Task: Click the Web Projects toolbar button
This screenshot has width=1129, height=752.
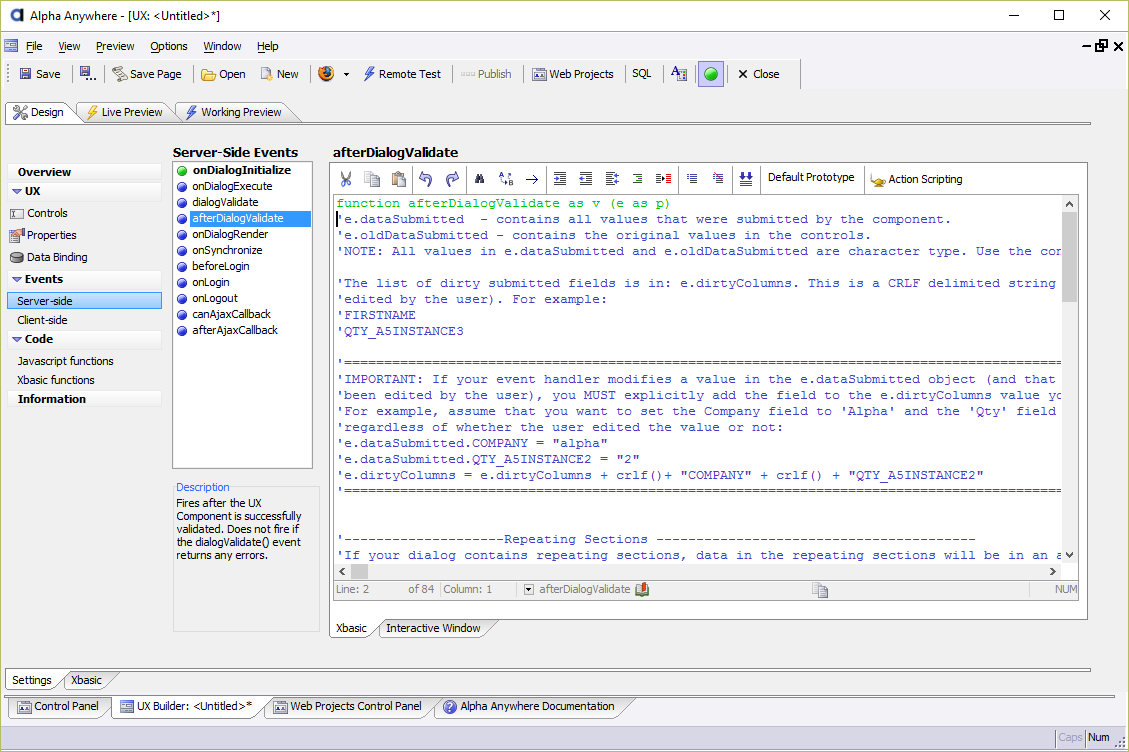Action: [573, 73]
